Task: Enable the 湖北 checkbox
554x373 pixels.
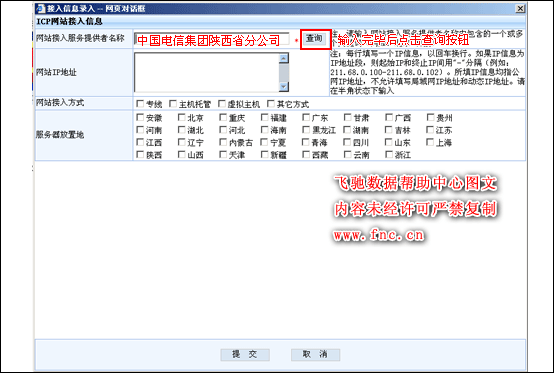Action: click(x=182, y=130)
